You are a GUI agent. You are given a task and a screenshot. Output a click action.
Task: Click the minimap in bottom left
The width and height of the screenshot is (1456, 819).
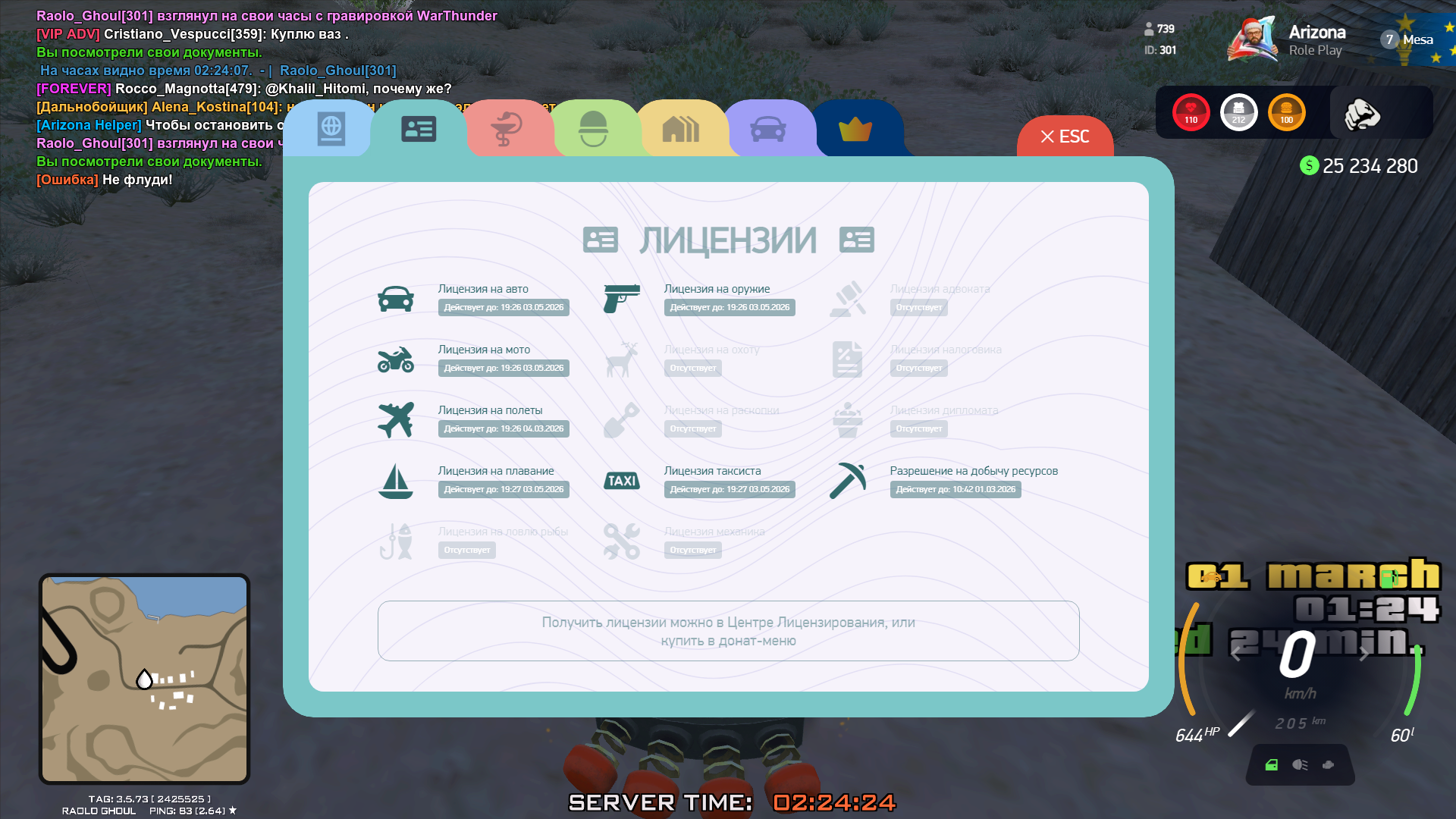pos(144,679)
